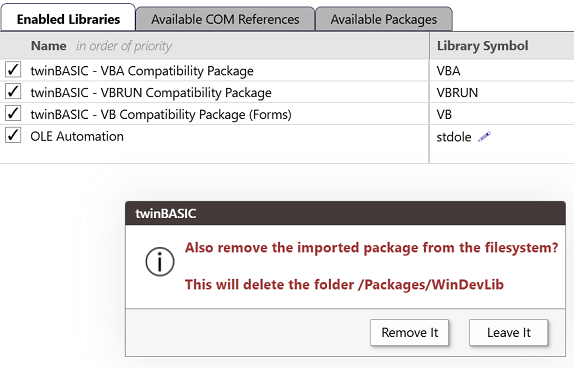Select the VBRUN Compatibility Package row name
The height and width of the screenshot is (368, 574).
151,93
